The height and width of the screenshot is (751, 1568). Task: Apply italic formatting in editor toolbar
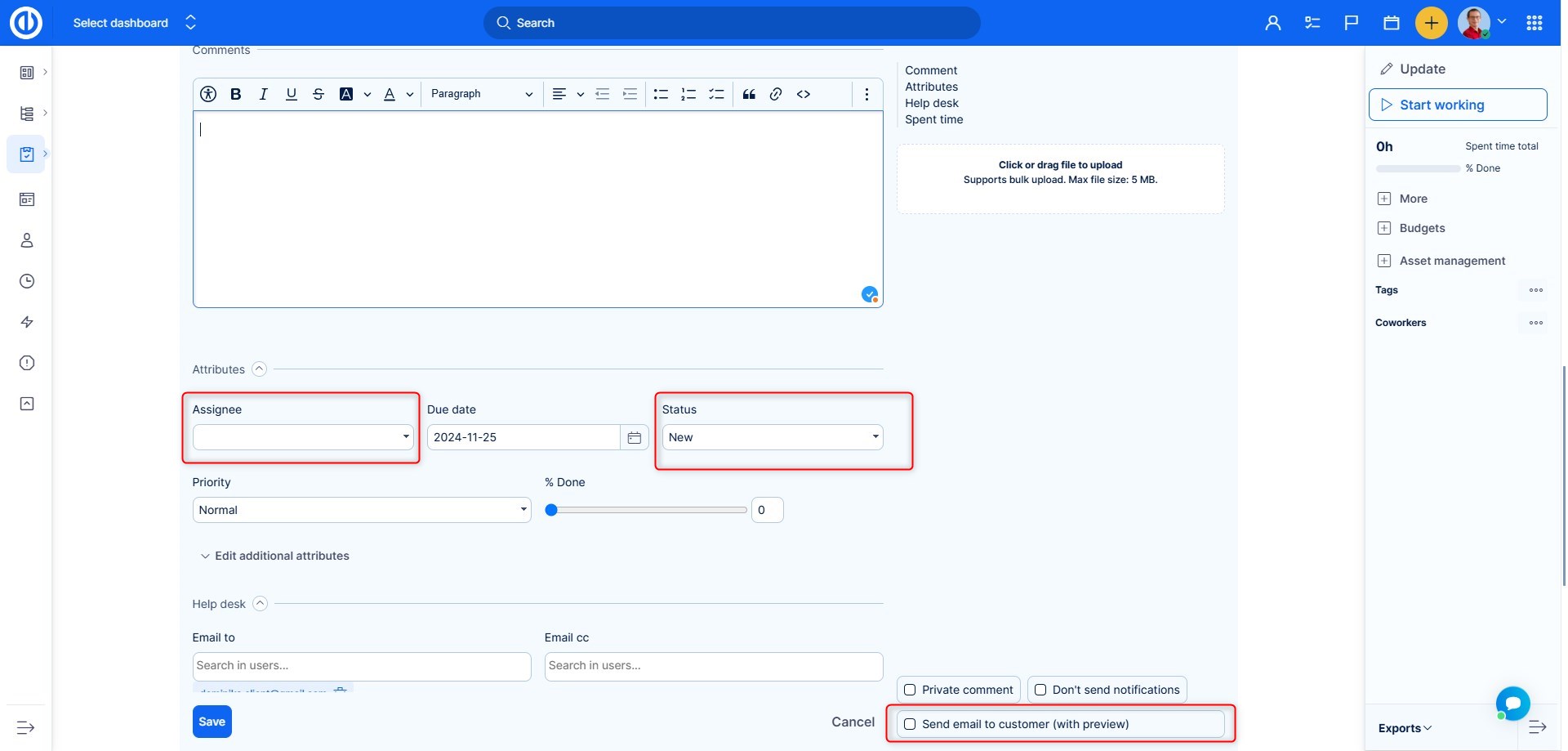point(263,94)
